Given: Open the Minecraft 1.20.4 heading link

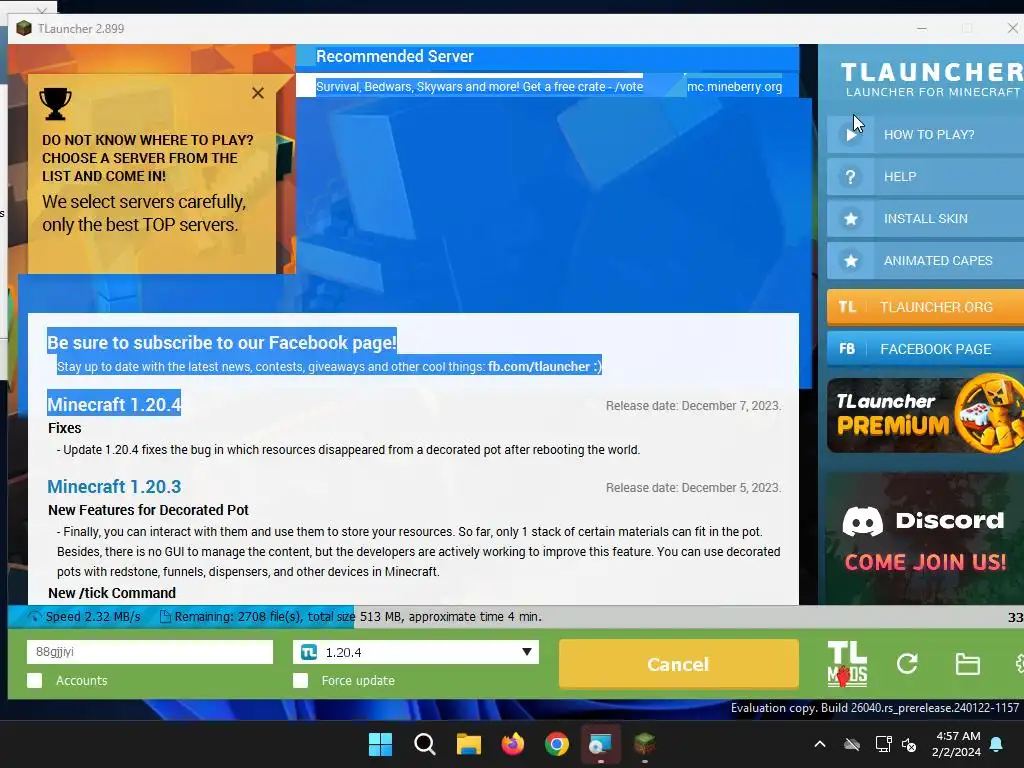Looking at the screenshot, I should click(x=114, y=405).
